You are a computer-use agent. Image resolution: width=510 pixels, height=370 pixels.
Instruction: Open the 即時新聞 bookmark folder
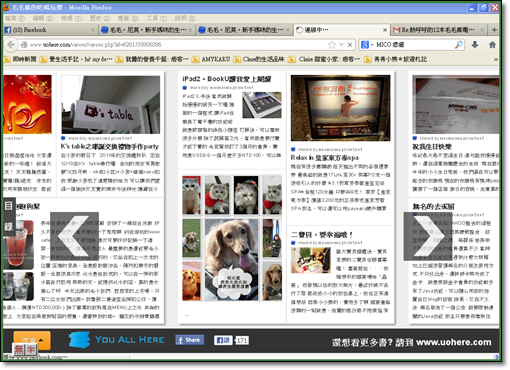click(x=20, y=59)
